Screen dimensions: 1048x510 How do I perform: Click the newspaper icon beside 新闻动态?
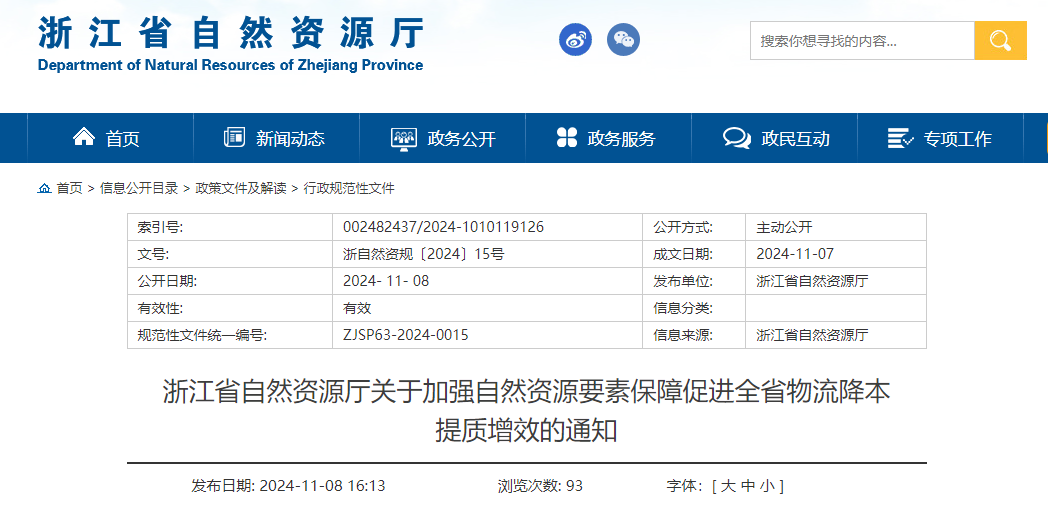235,137
